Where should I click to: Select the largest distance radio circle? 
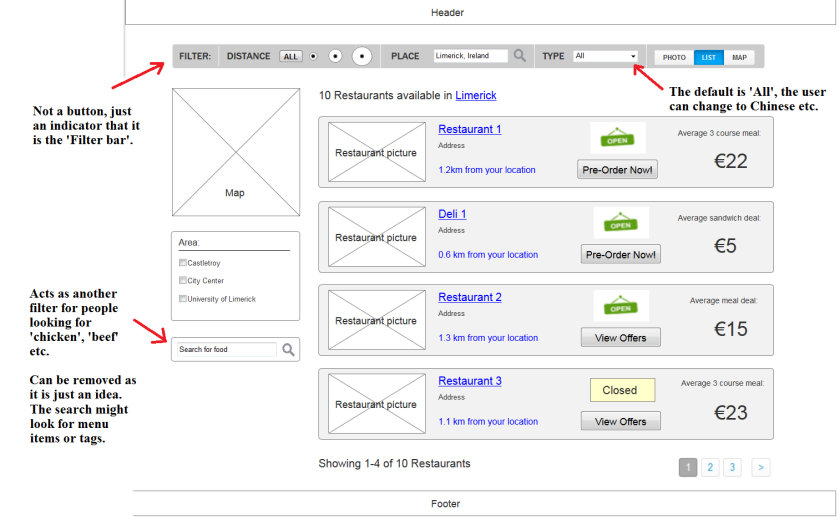[x=361, y=56]
